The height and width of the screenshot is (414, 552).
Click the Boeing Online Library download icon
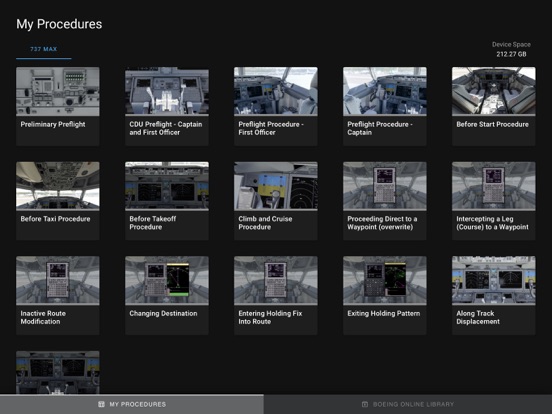click(x=365, y=404)
